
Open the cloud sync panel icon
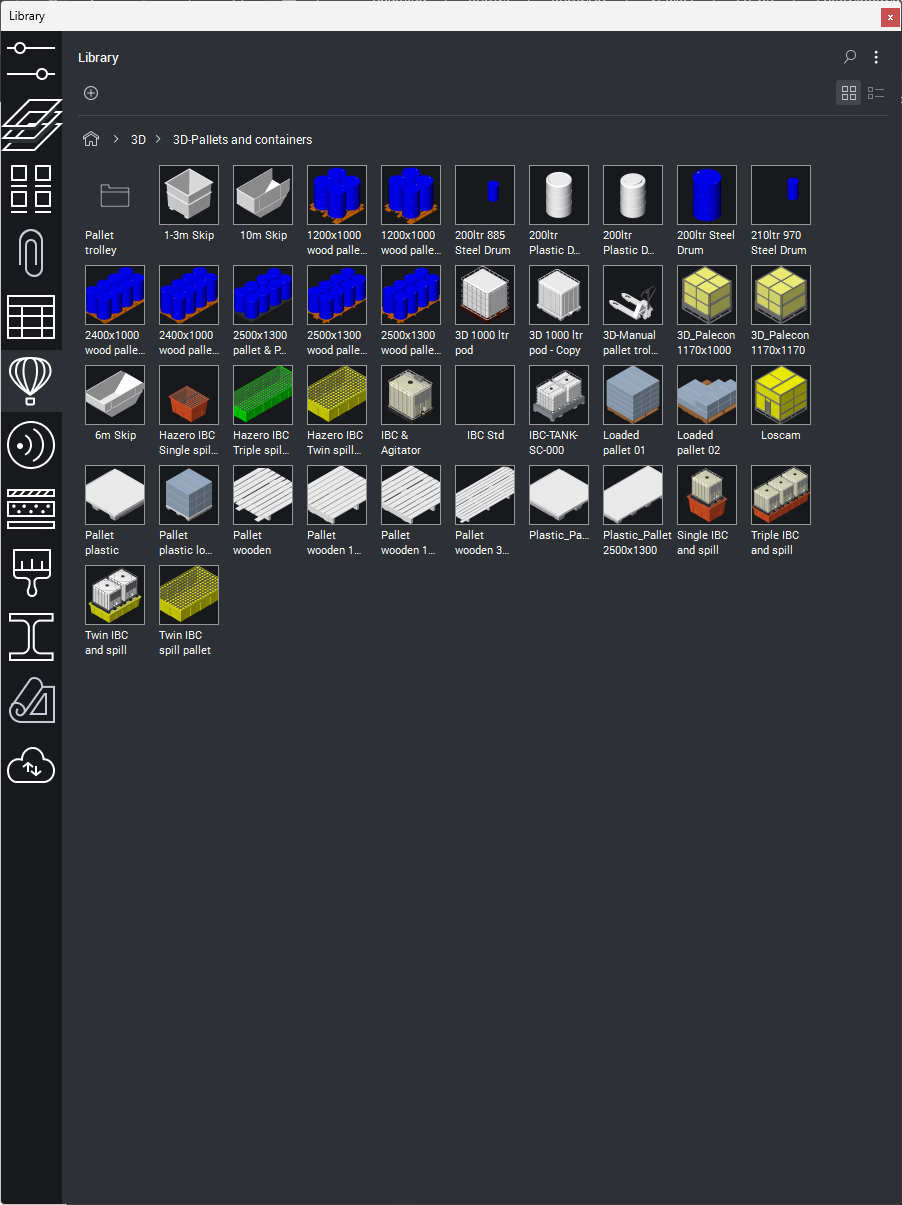pyautogui.click(x=30, y=767)
